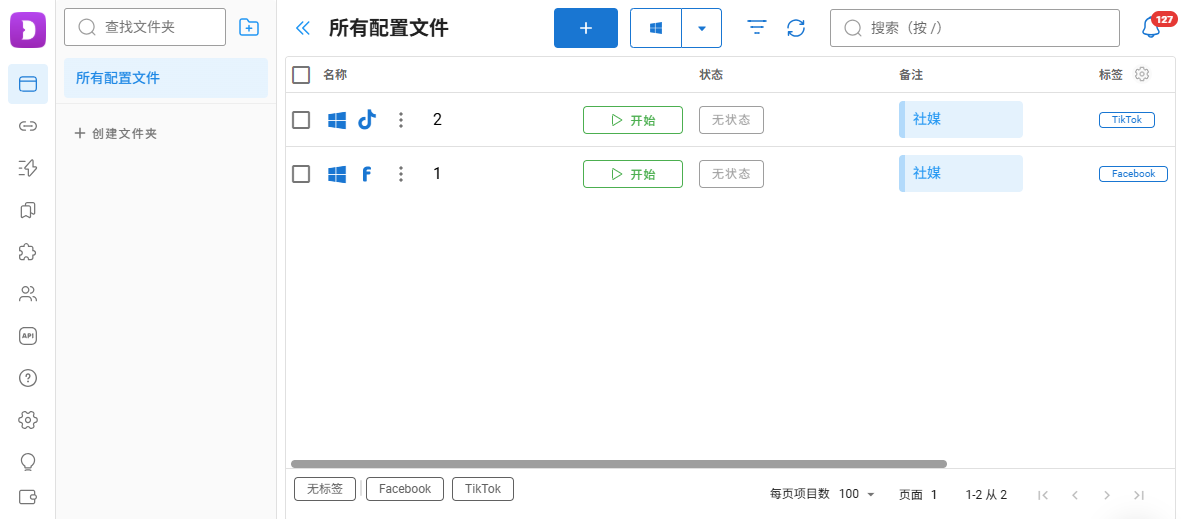Viewport: 1184px width, 519px height.
Task: Click 创建文件夹 to create a folder
Action: [116, 134]
